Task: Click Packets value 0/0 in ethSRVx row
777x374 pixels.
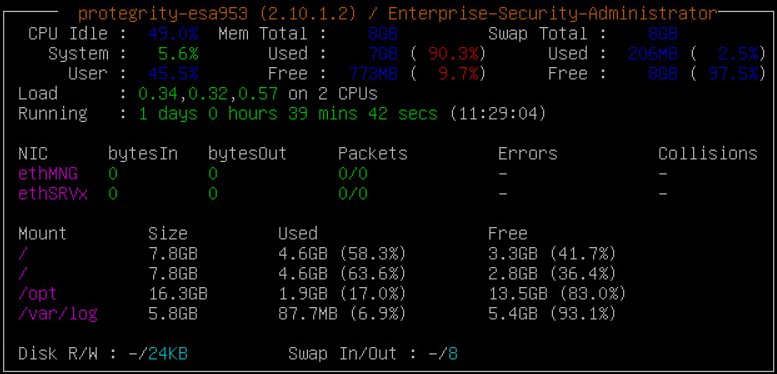Action: 353,193
